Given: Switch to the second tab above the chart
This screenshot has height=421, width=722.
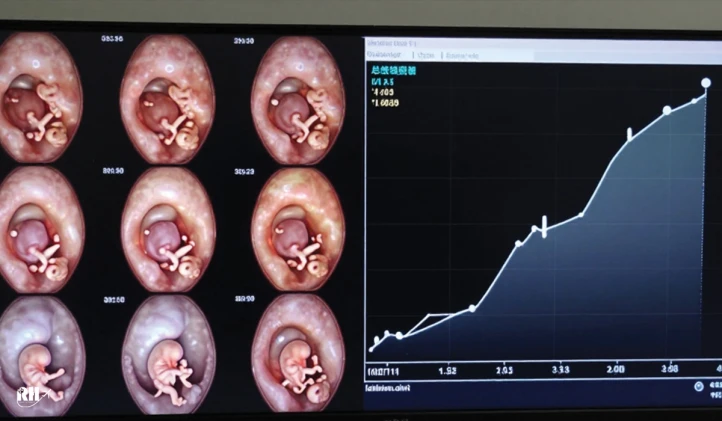Looking at the screenshot, I should pyautogui.click(x=424, y=56).
